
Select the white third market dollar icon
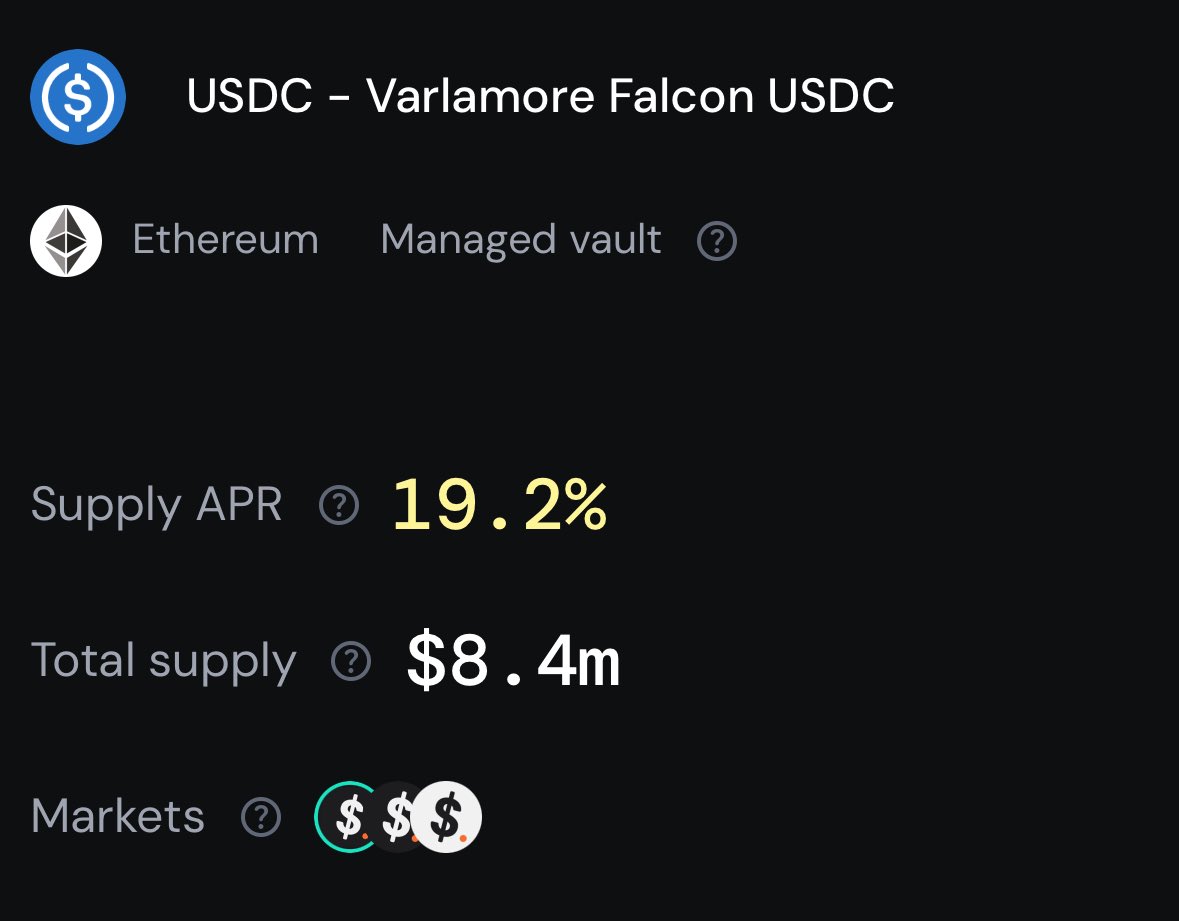coord(447,816)
